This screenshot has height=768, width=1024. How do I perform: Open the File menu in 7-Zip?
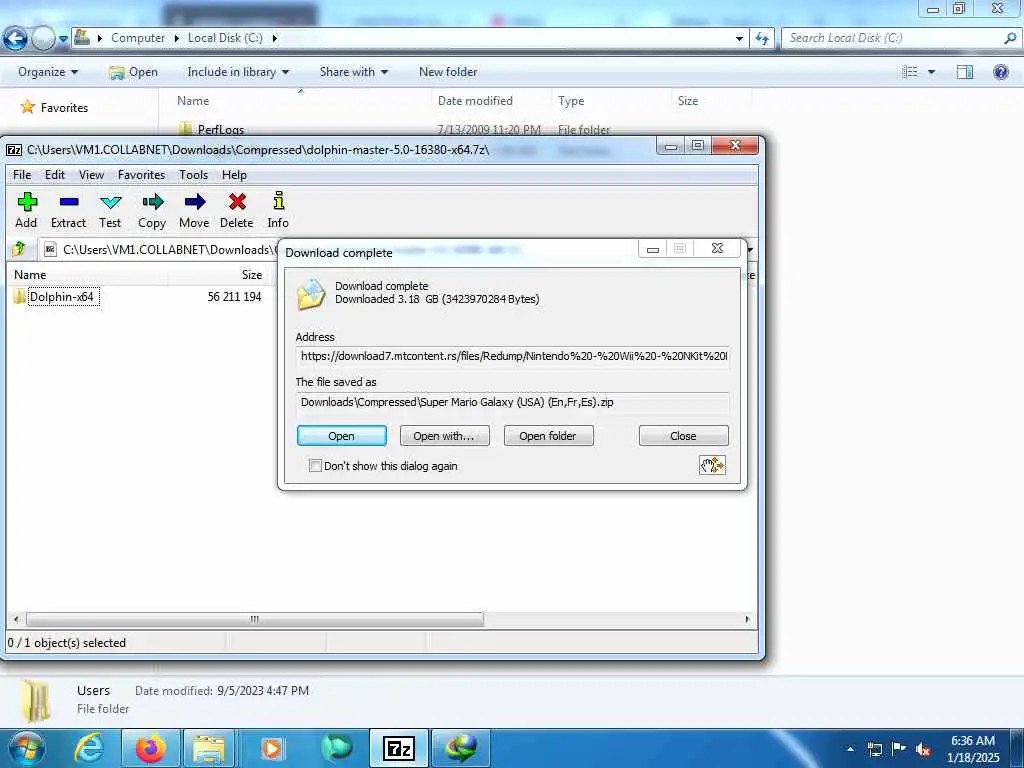pyautogui.click(x=22, y=174)
